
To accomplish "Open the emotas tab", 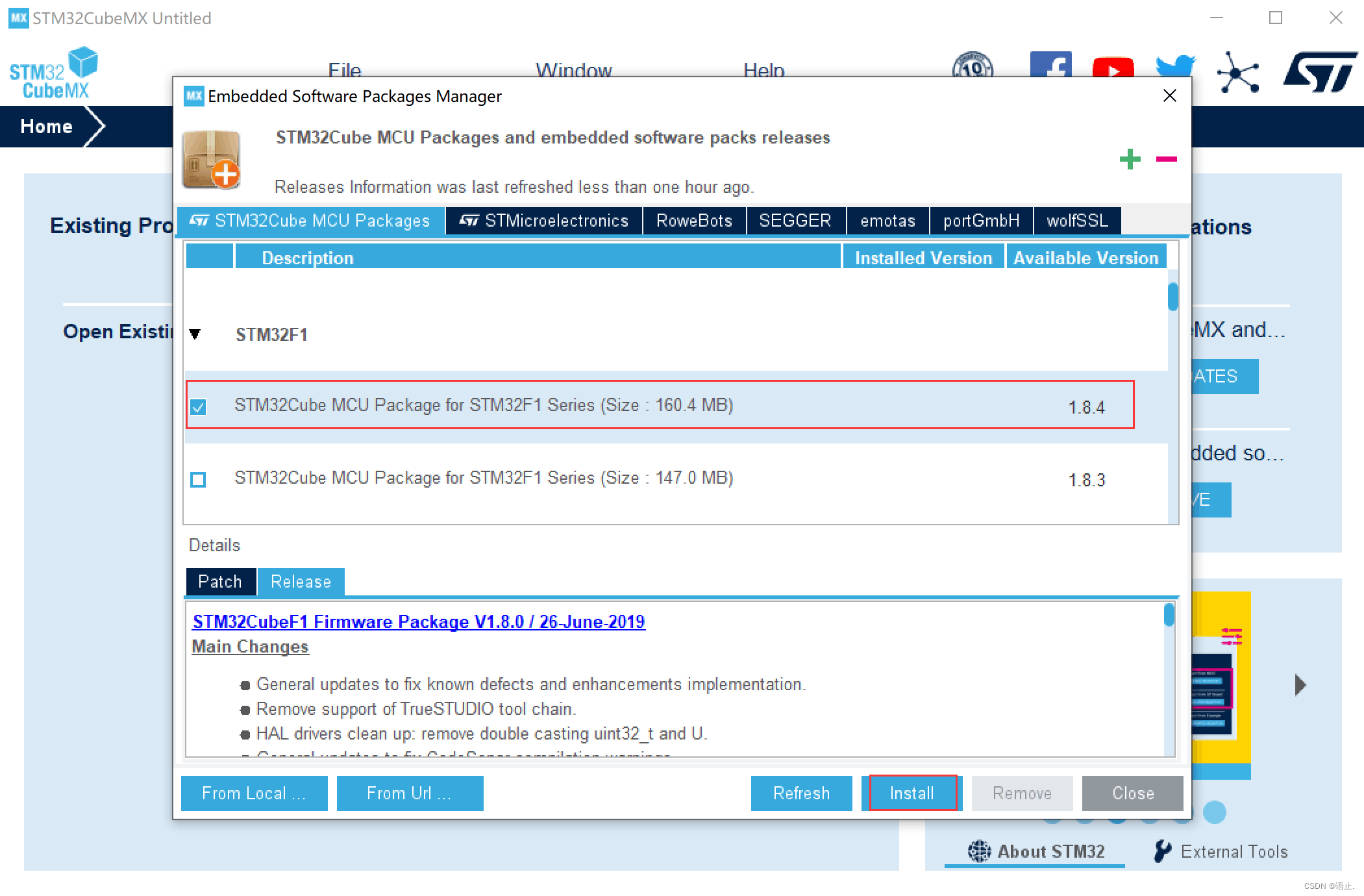I will (x=887, y=221).
